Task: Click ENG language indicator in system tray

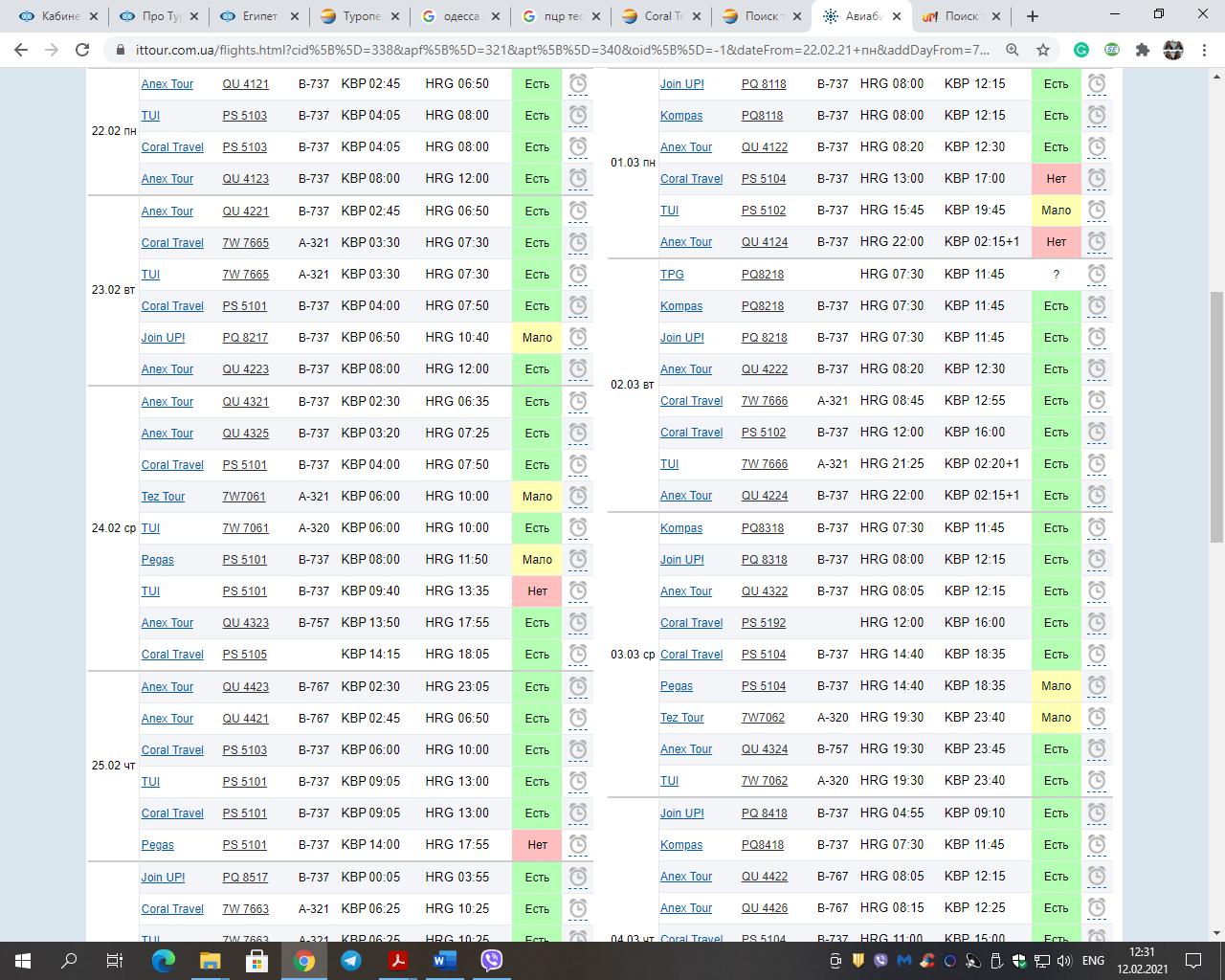Action: click(x=1092, y=960)
